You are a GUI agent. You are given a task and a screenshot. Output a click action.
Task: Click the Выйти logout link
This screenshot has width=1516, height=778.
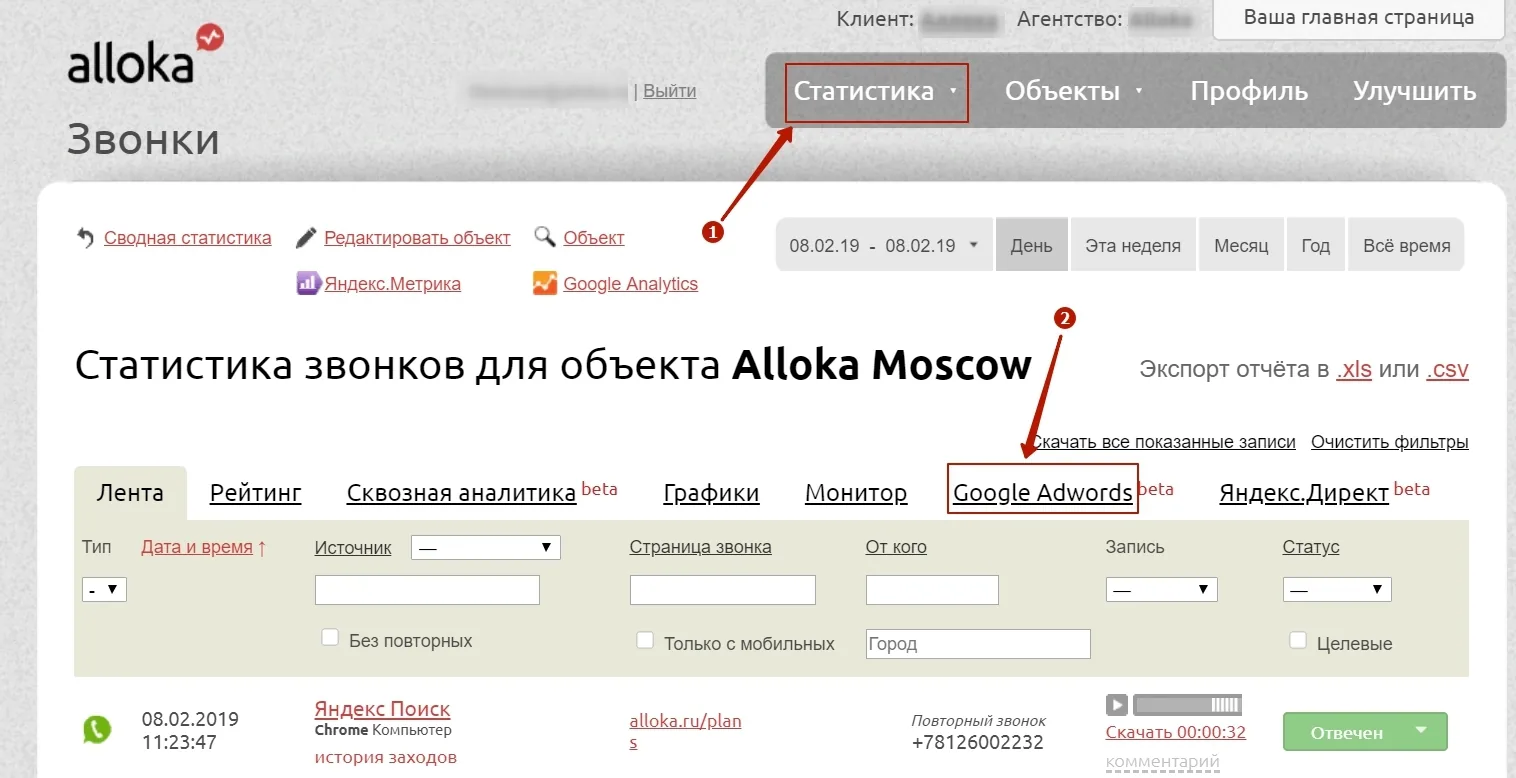point(669,91)
